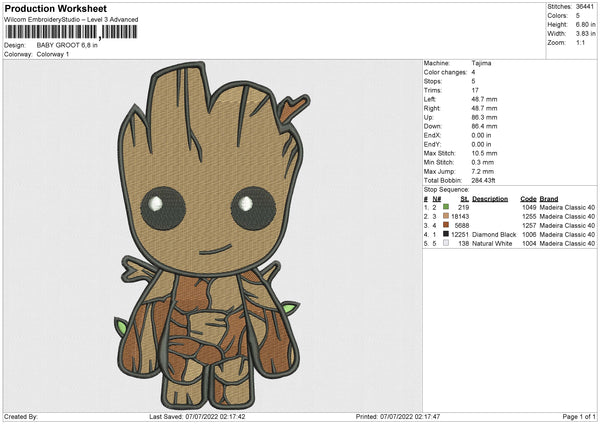Click the Machine value 'Tajima'
600x424 pixels.
tap(481, 63)
